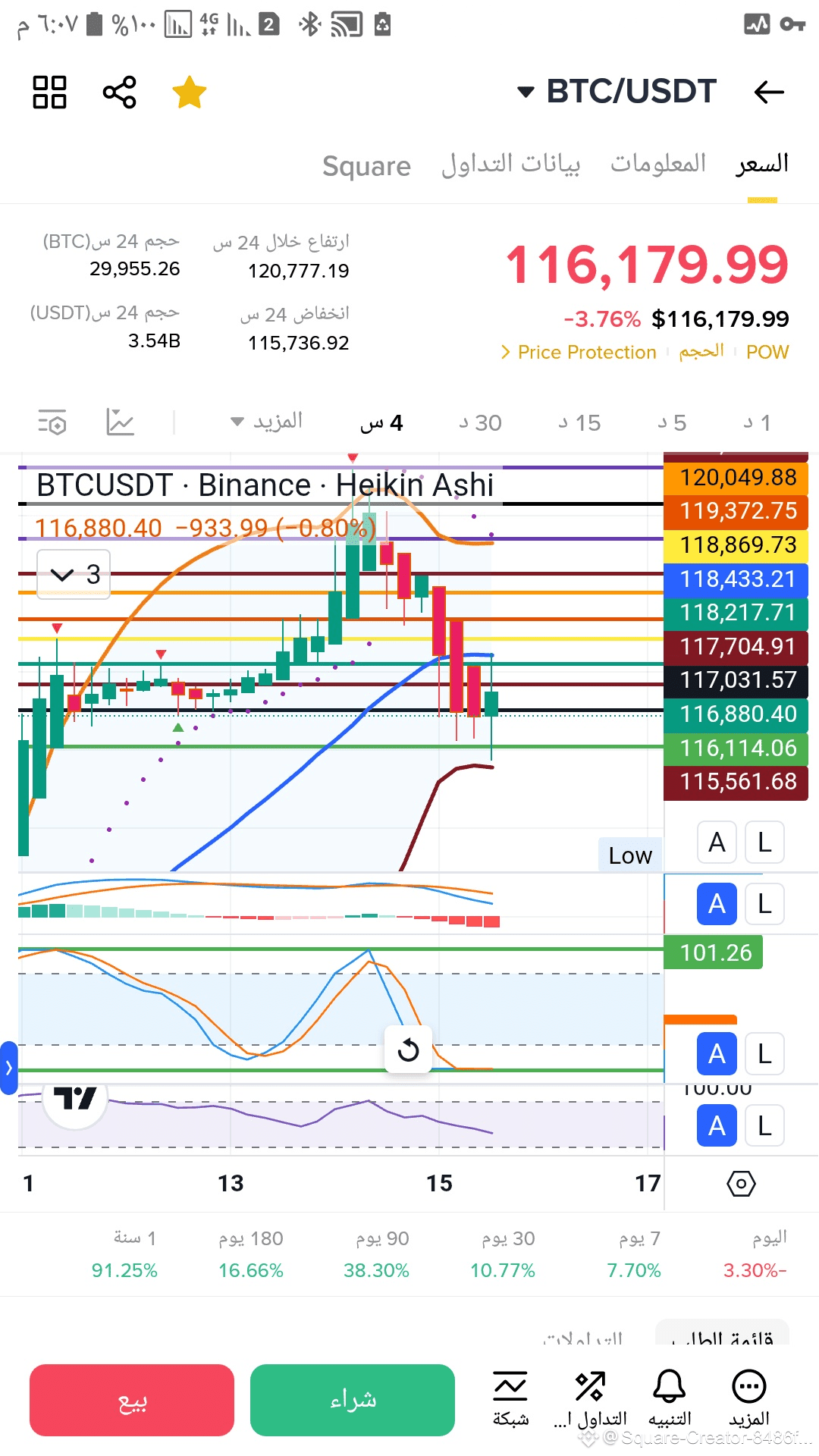Tap the screen cast status icon
The height and width of the screenshot is (1456, 819).
tap(347, 24)
